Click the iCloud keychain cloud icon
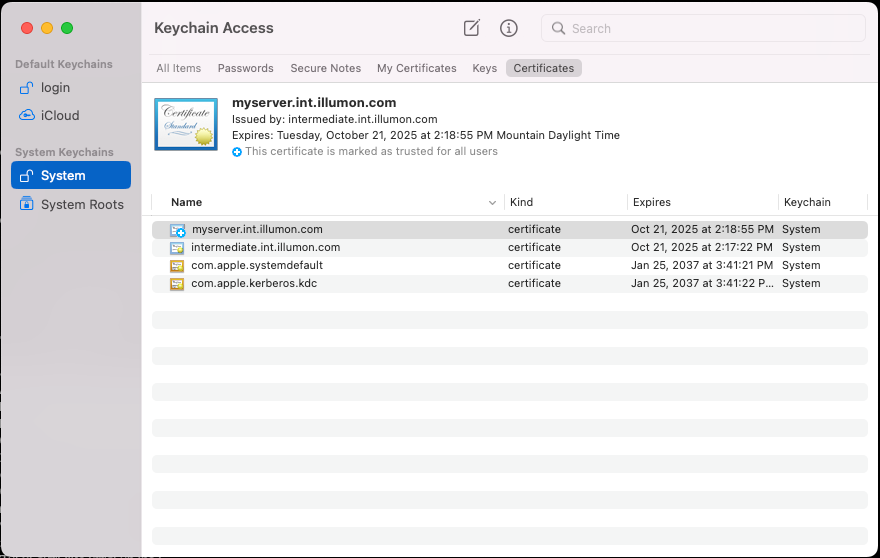Image resolution: width=880 pixels, height=558 pixels. 26,115
